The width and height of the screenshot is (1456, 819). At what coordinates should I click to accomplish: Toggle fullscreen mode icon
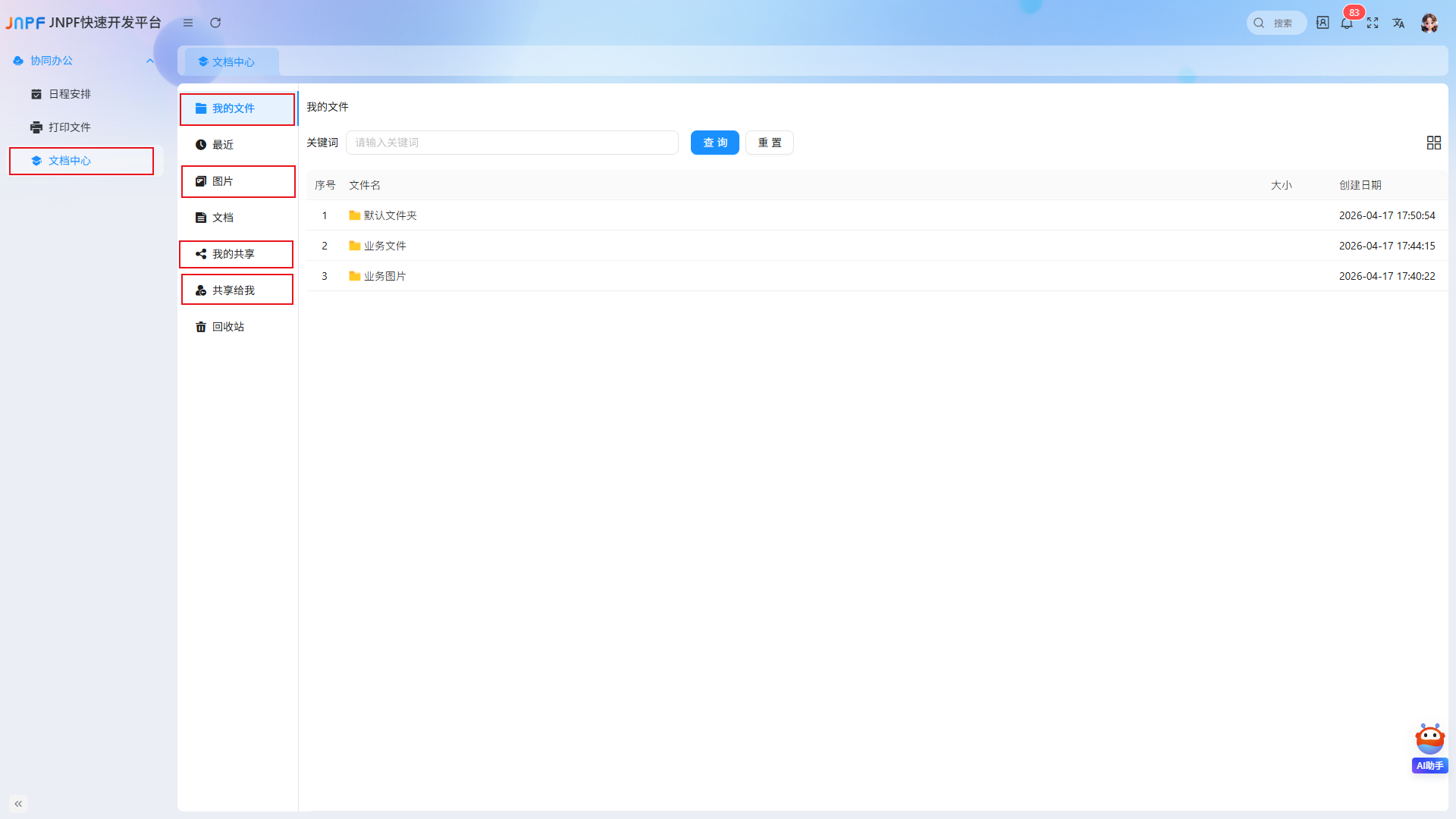click(1373, 23)
